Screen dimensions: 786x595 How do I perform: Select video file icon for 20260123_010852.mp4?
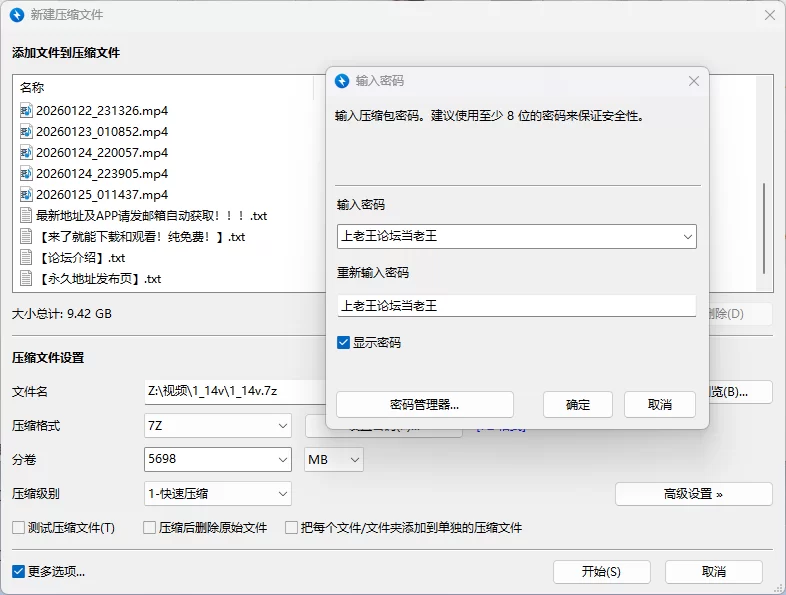click(26, 131)
